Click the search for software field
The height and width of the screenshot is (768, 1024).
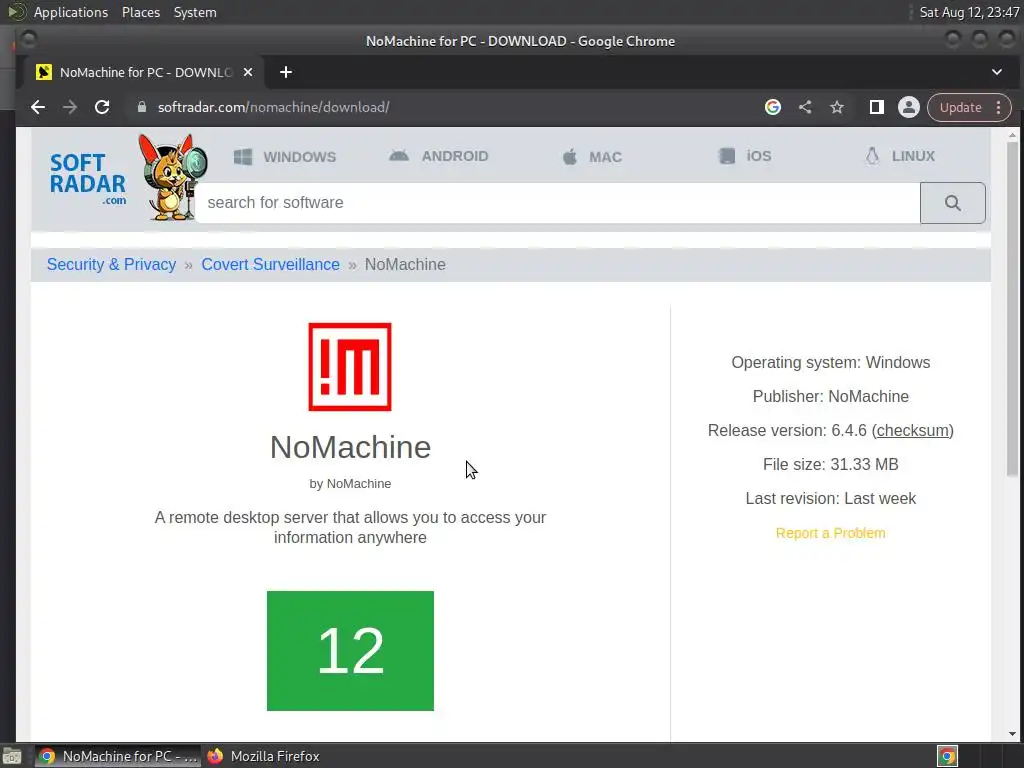tap(557, 202)
